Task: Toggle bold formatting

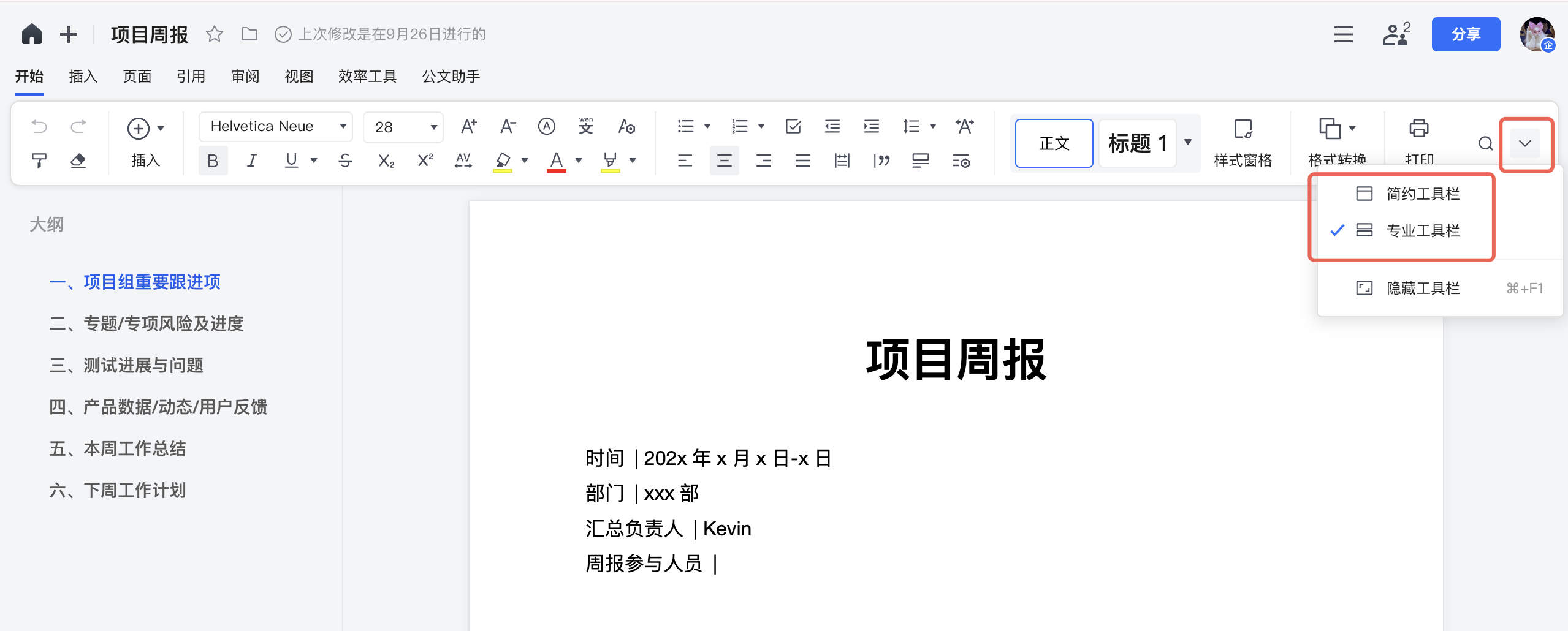Action: tap(213, 161)
